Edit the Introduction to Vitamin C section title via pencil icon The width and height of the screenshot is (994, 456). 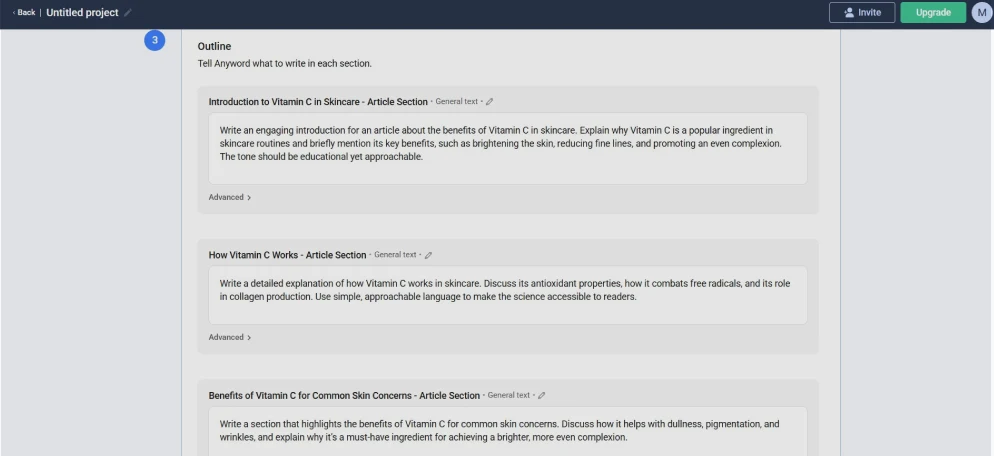tap(490, 102)
